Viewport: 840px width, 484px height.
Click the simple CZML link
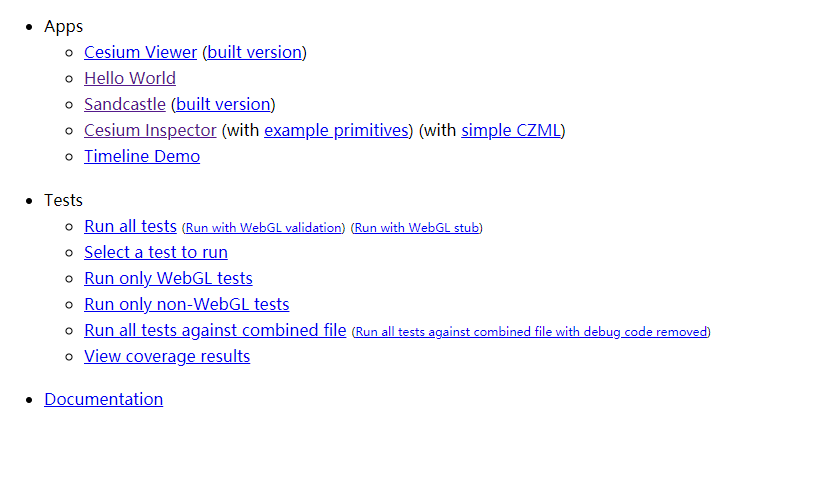[x=510, y=130]
